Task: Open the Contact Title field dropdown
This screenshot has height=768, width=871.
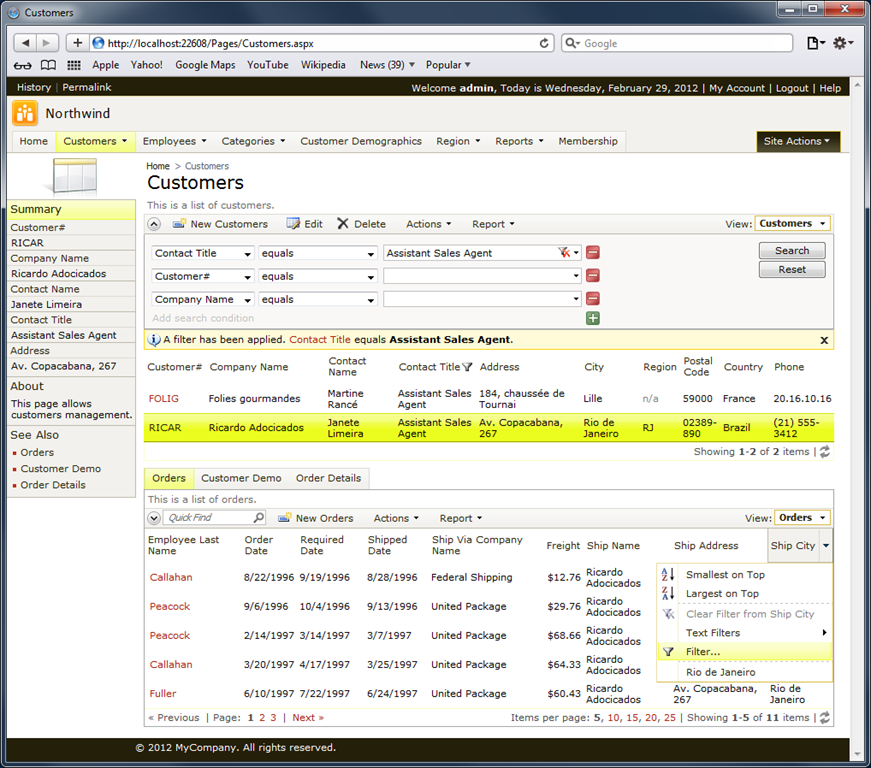Action: (203, 253)
